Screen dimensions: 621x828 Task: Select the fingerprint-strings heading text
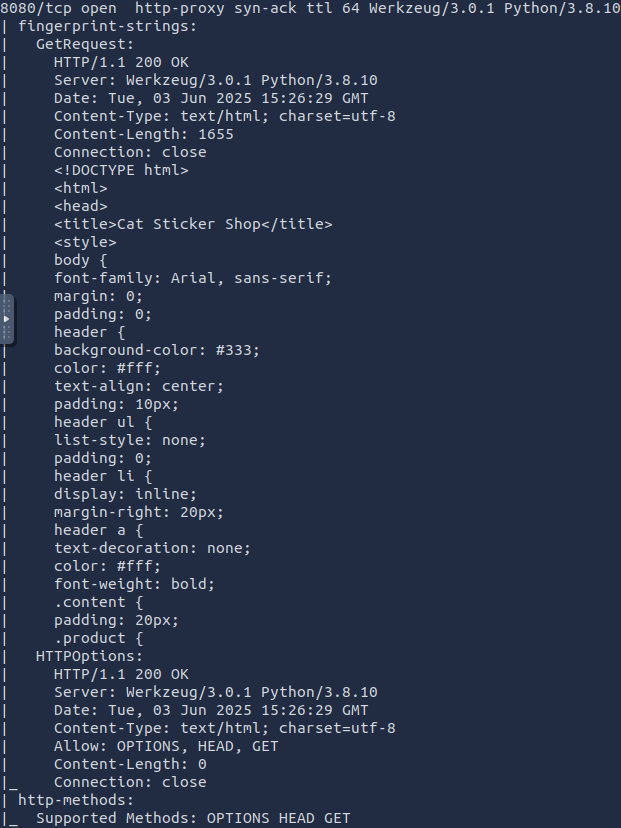[107, 26]
